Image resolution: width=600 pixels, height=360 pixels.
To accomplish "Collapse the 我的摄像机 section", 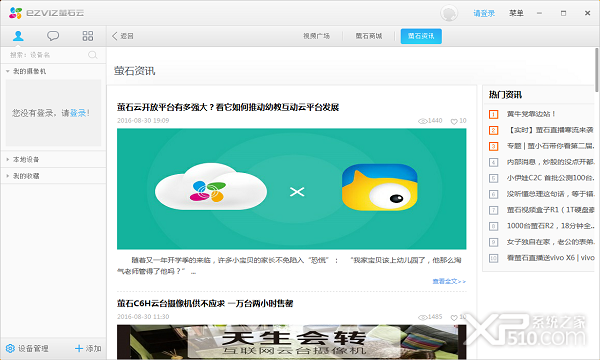I will point(8,71).
